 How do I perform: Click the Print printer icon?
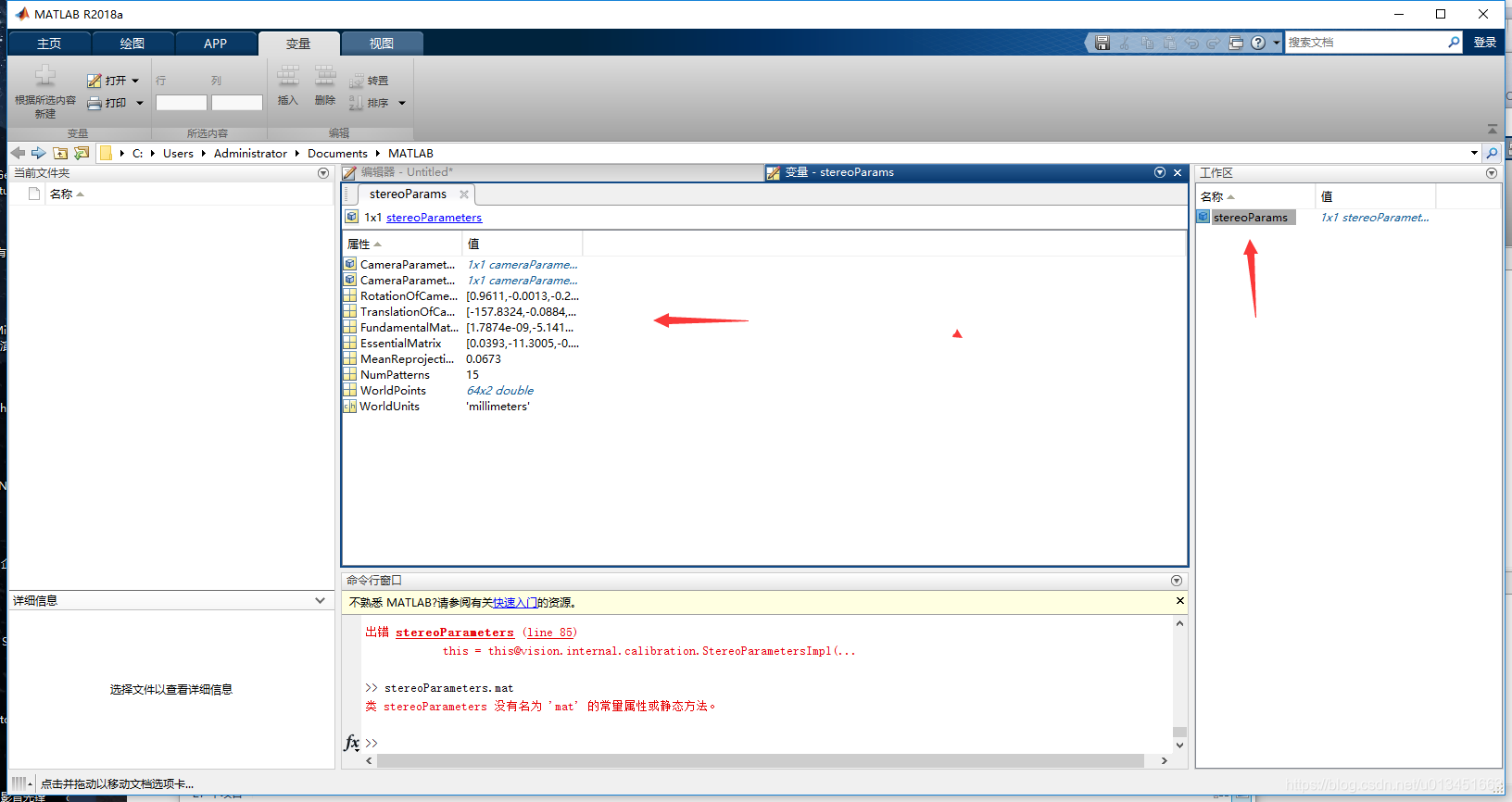pos(94,103)
